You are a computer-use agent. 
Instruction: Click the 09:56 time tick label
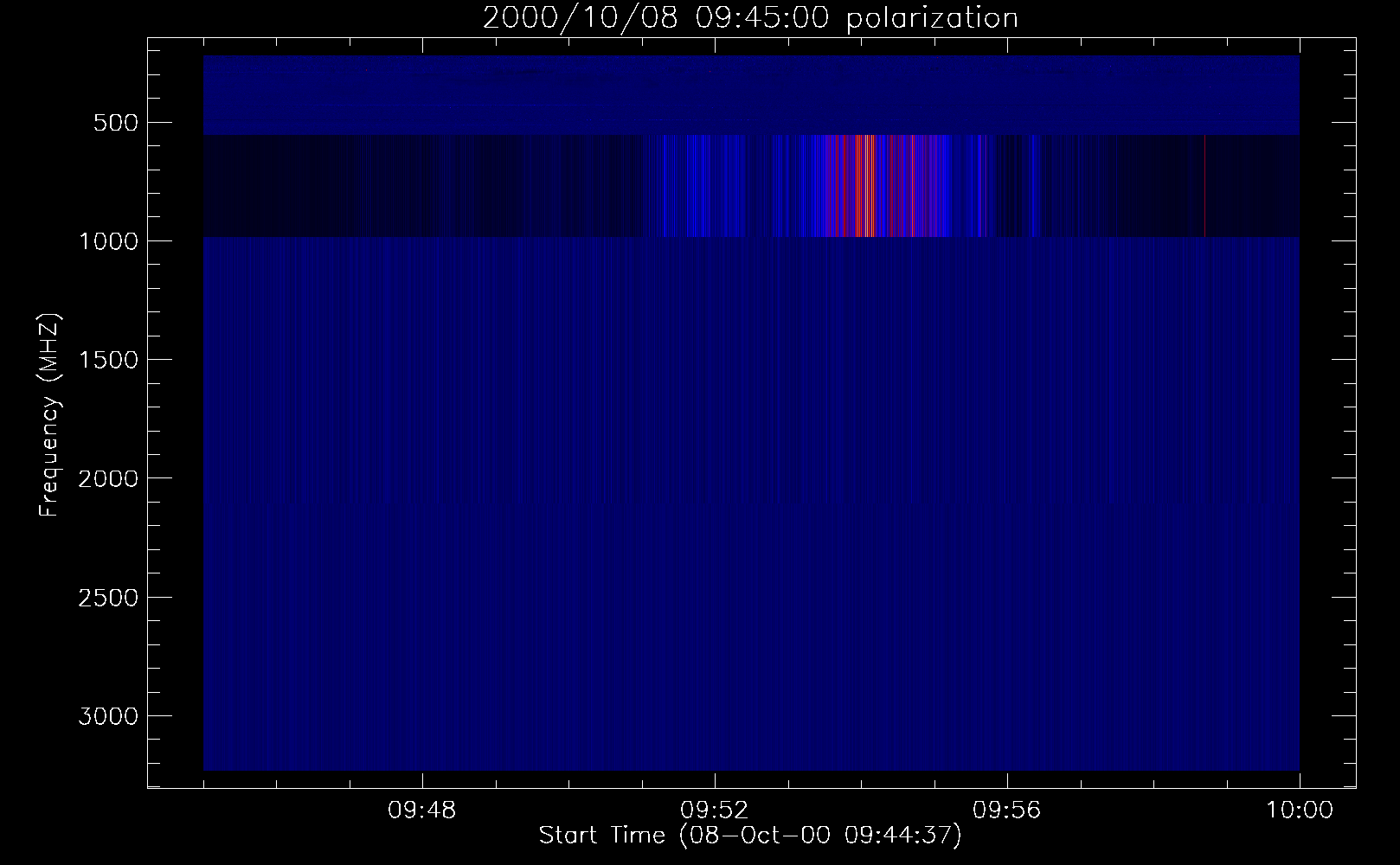click(1007, 811)
